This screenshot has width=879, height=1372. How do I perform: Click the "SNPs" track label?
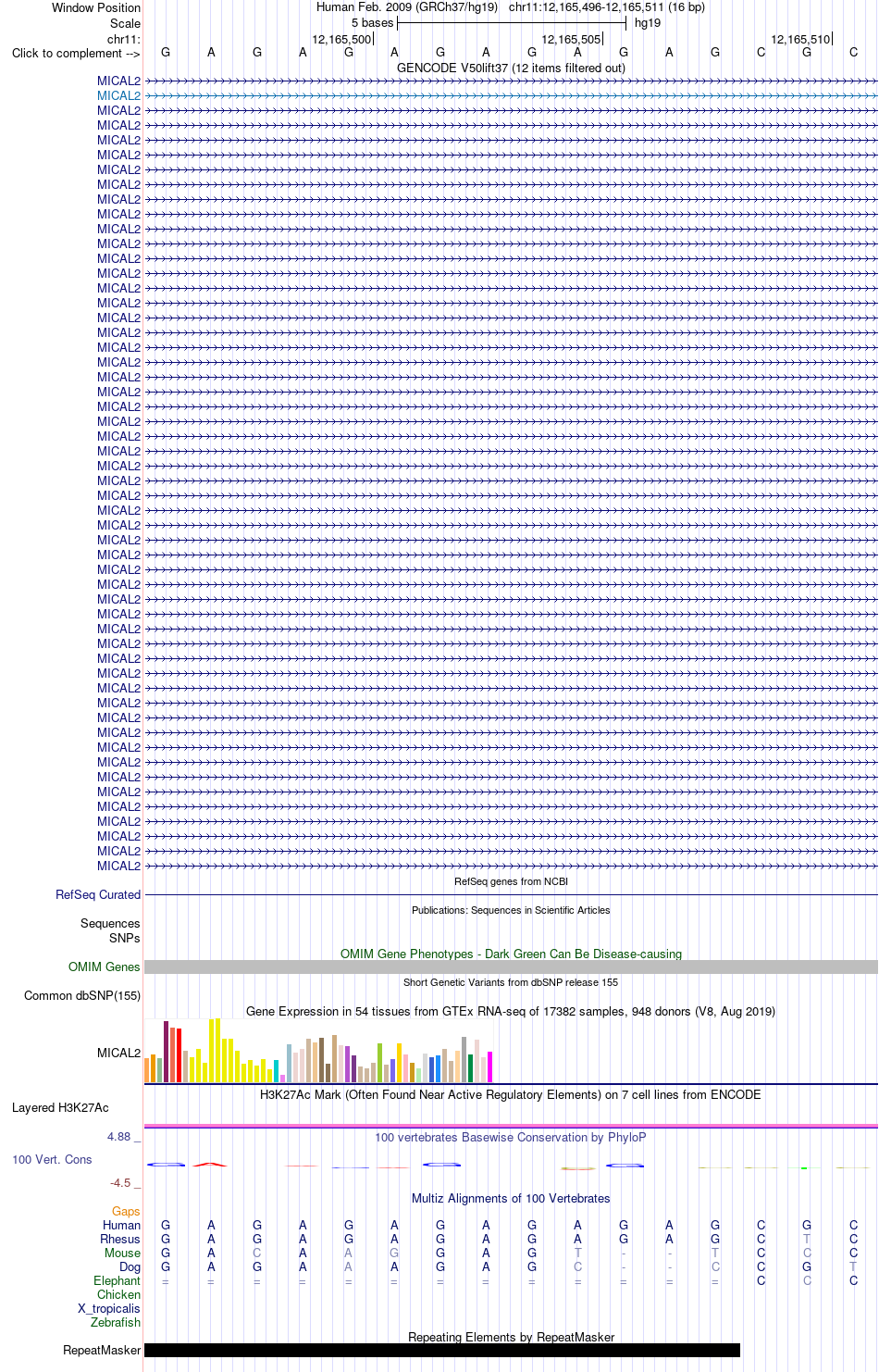[x=124, y=938]
